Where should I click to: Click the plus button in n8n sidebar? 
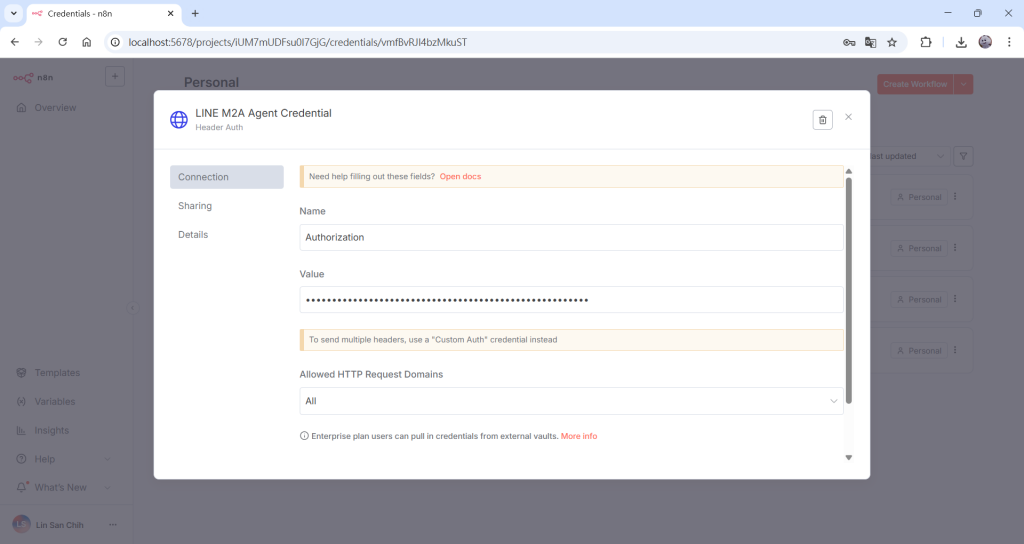(x=115, y=76)
